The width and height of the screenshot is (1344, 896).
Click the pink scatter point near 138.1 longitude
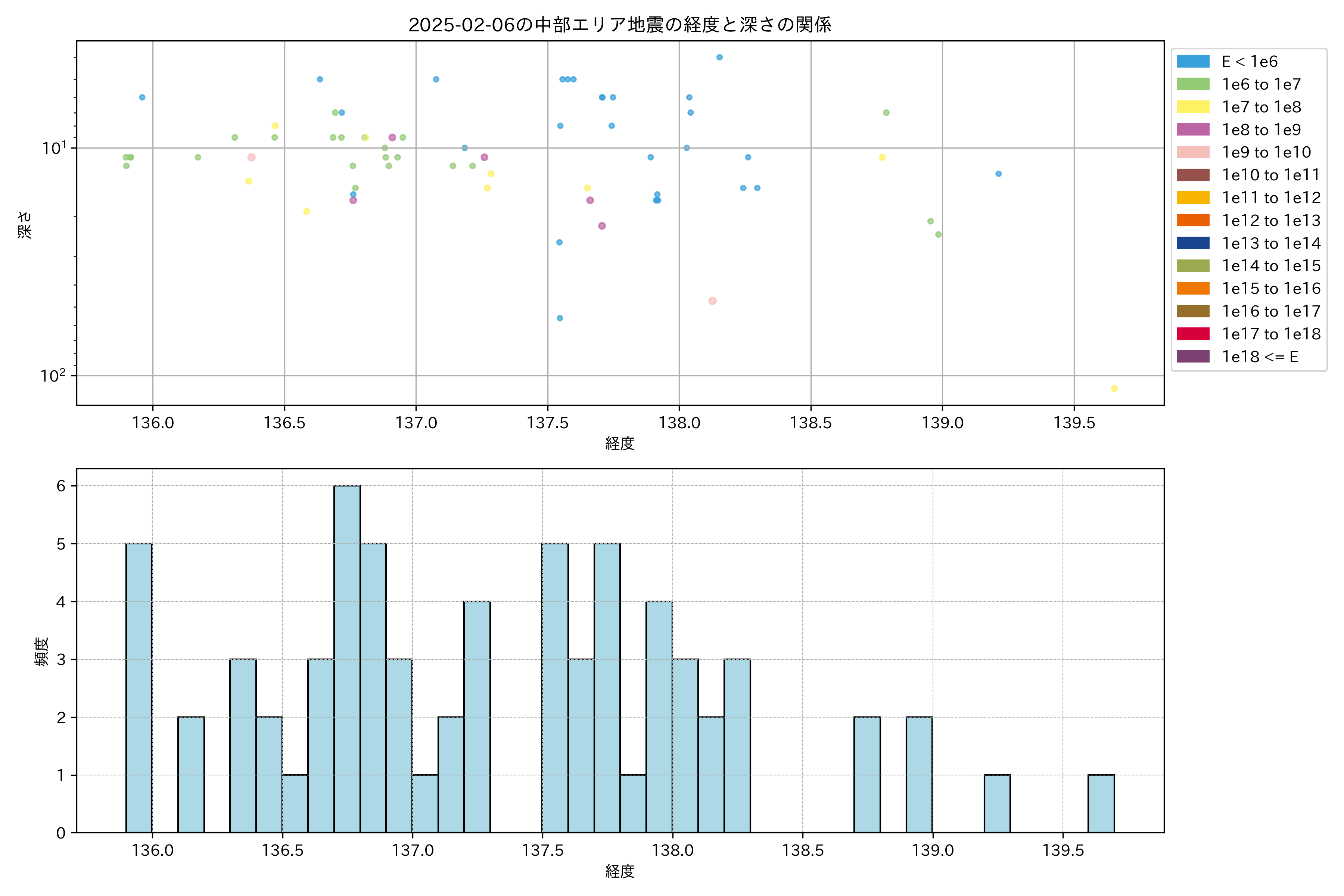tap(712, 301)
